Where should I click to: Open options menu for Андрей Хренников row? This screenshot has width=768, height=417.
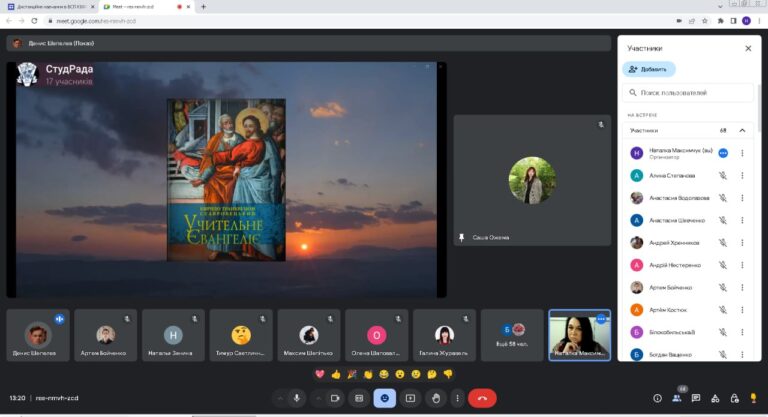coord(743,243)
